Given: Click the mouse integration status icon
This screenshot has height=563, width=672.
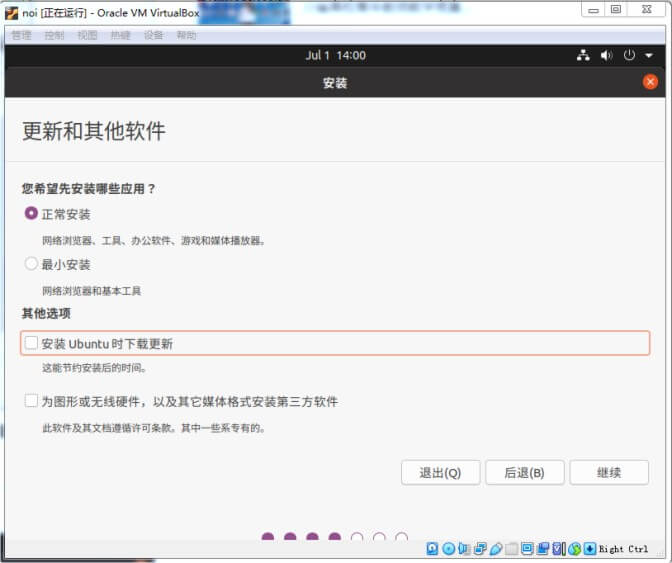Looking at the screenshot, I should pos(574,548).
